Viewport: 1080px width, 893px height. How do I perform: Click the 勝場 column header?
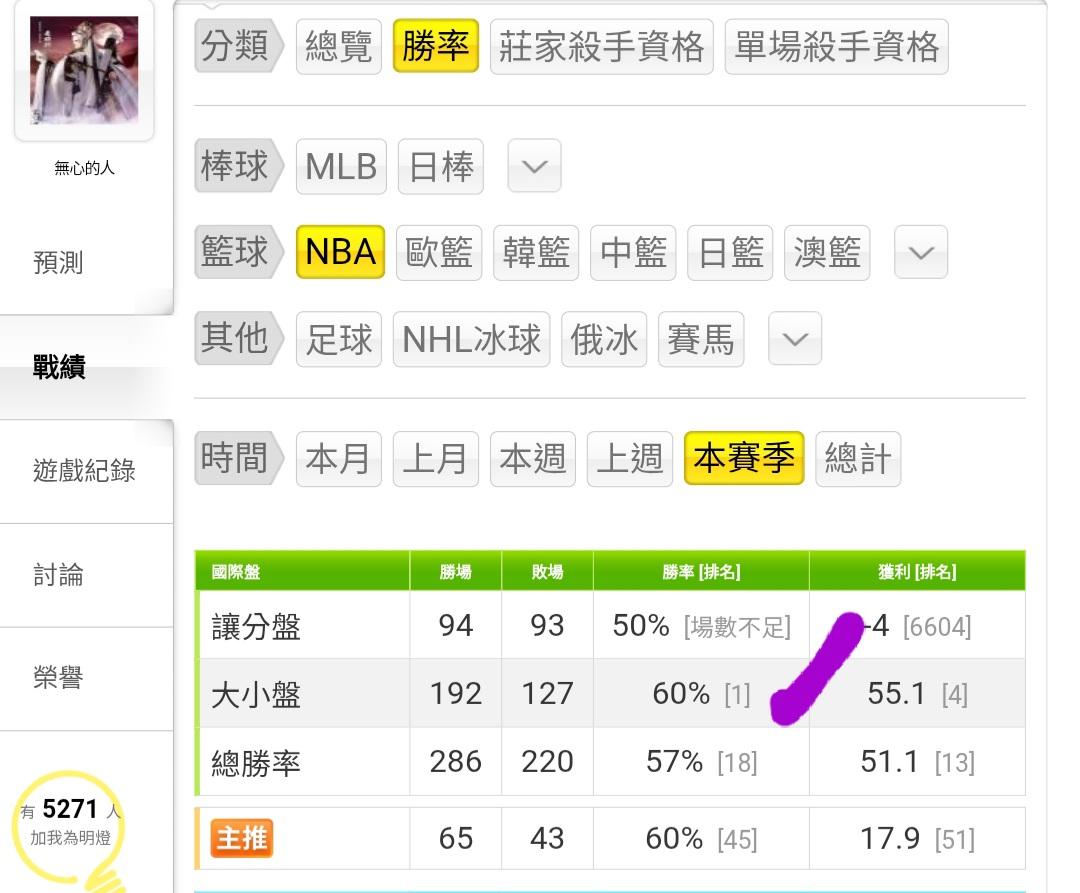(455, 571)
